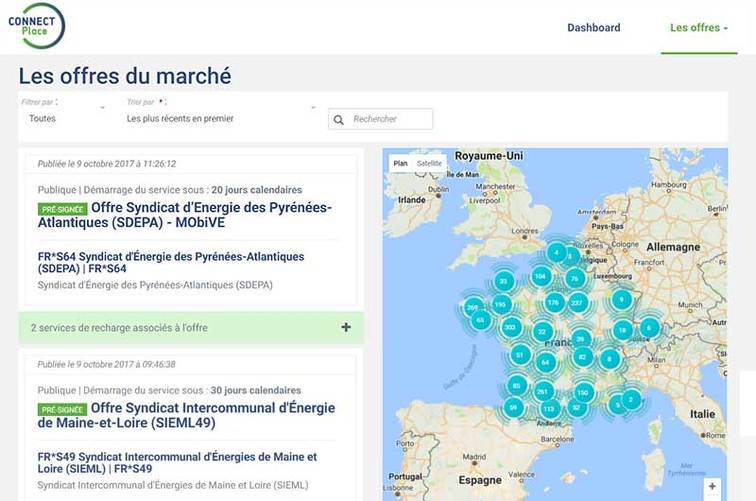Open the SDEPA MObiVE offer title

185,215
